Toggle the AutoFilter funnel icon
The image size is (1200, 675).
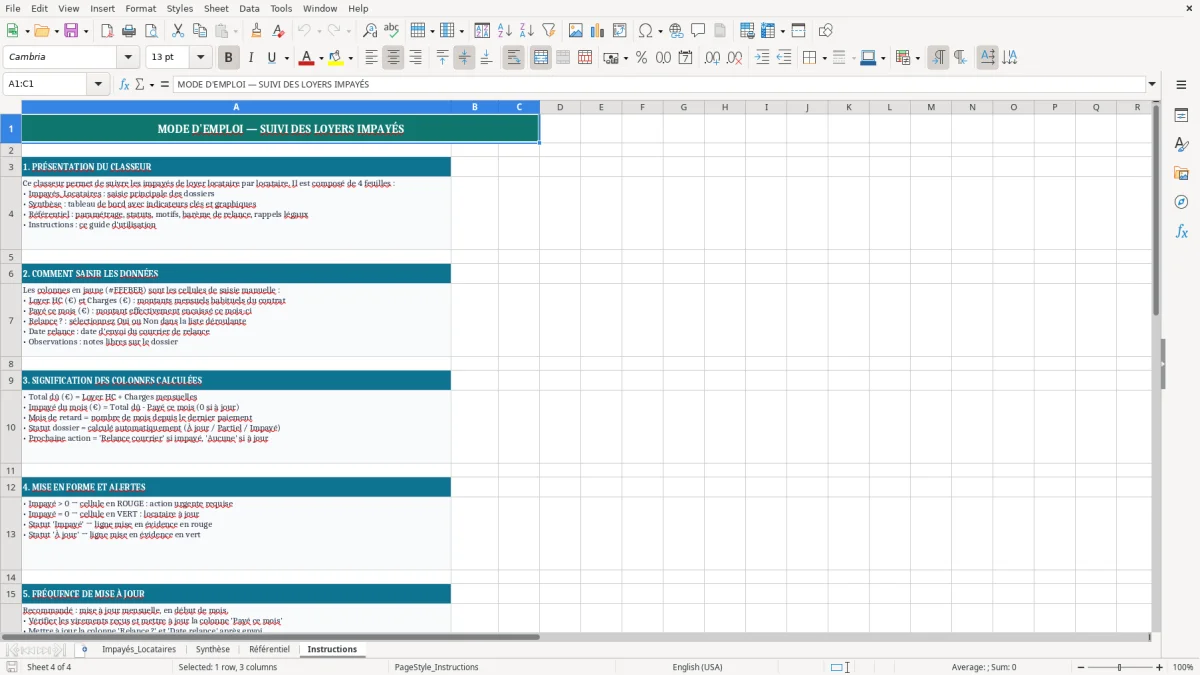point(549,31)
